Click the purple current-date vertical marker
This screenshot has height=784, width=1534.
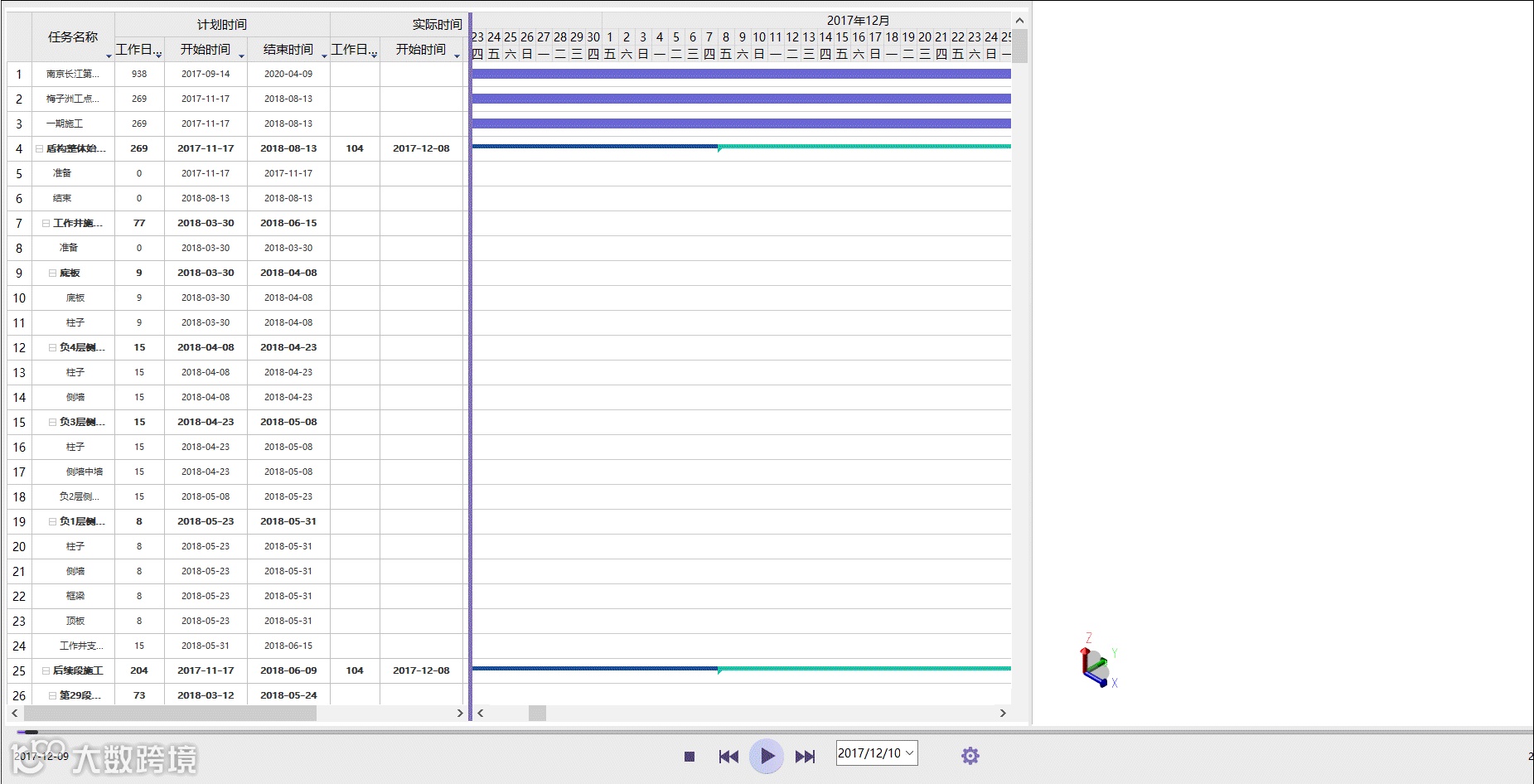[x=470, y=365]
